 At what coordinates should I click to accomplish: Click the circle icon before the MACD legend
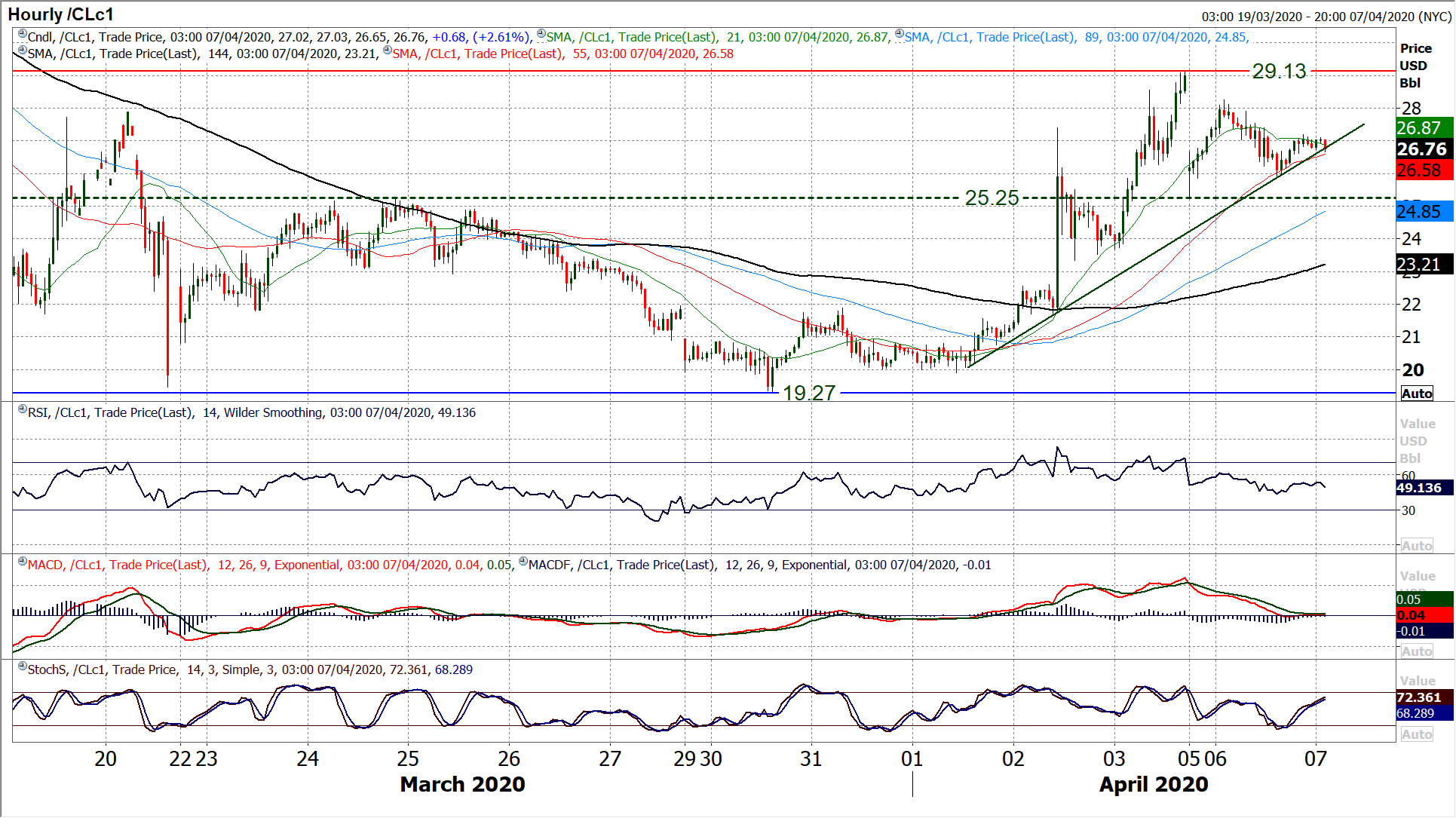click(x=23, y=562)
